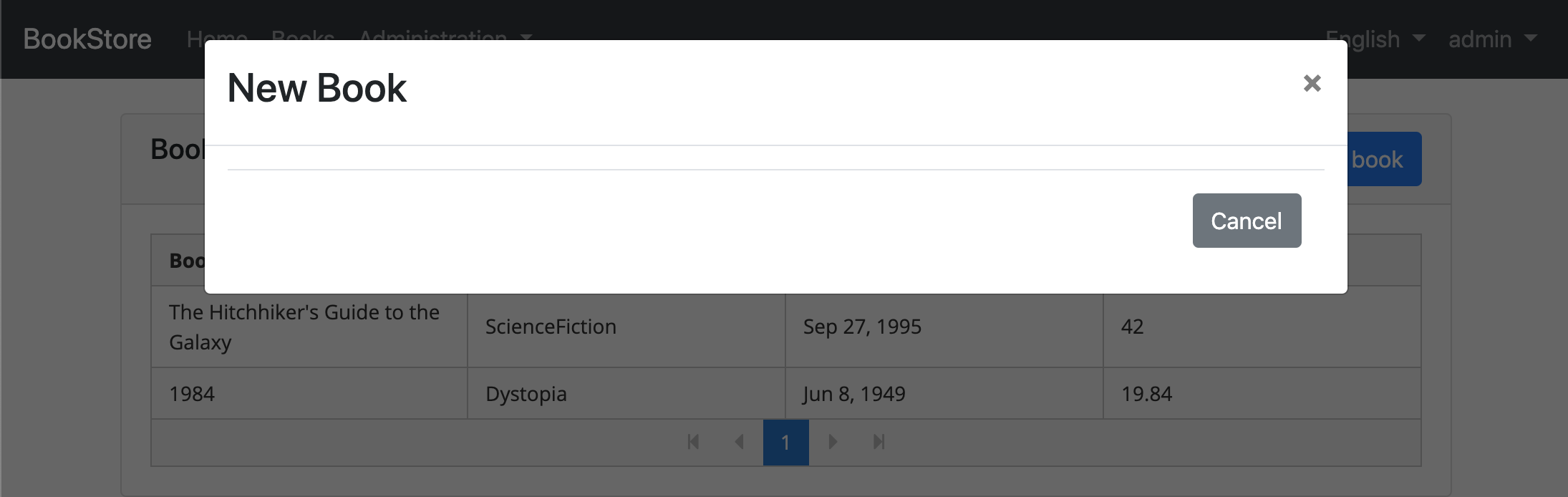This screenshot has height=497, width=1568.
Task: Click the ScienceFiction genre cell
Action: pos(550,327)
